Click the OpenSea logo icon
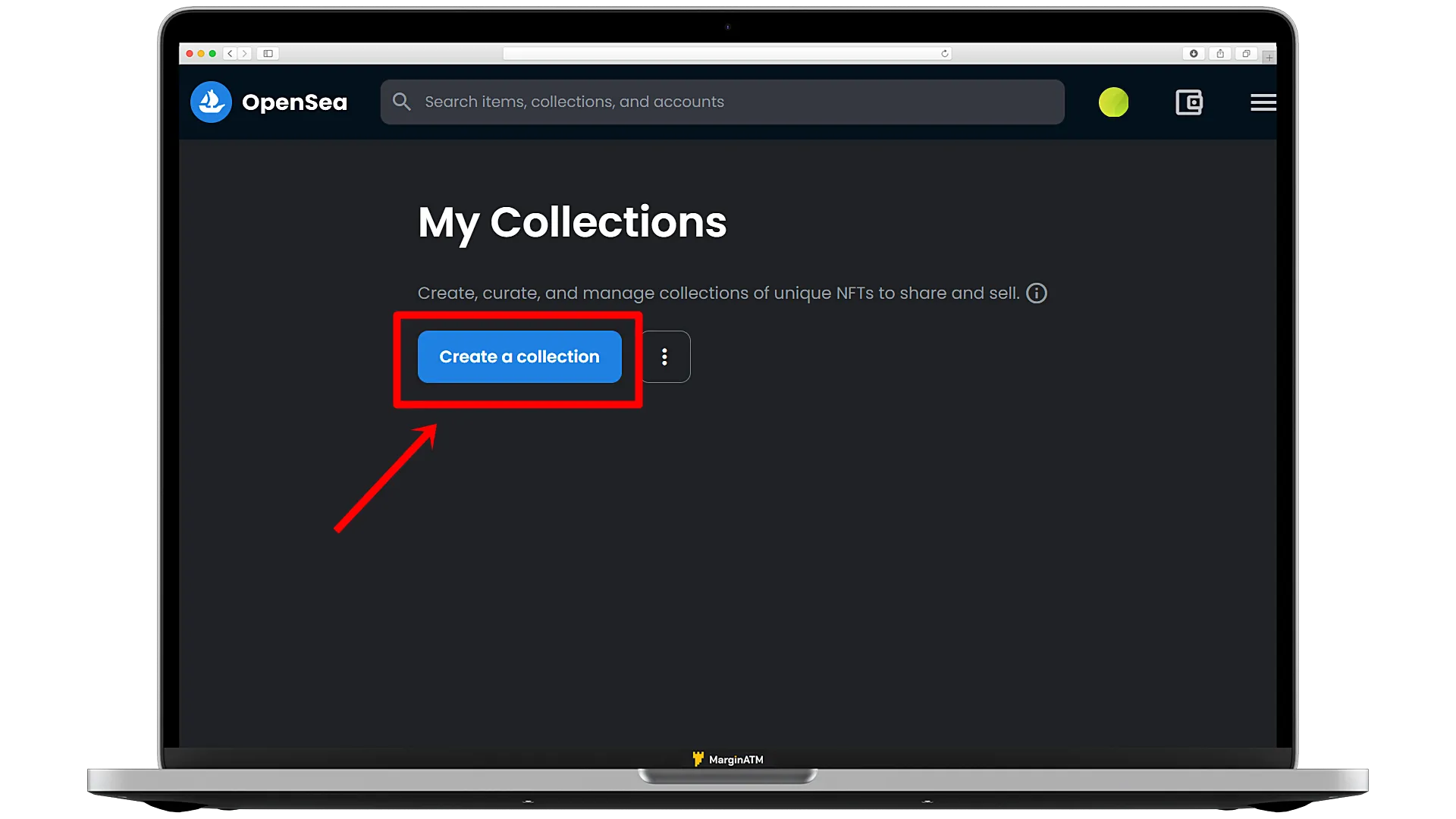 click(x=211, y=101)
